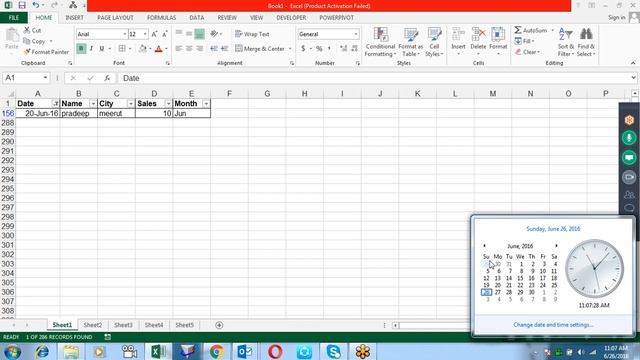640x360 pixels.
Task: Add a new sheet with plus button
Action: tap(219, 325)
